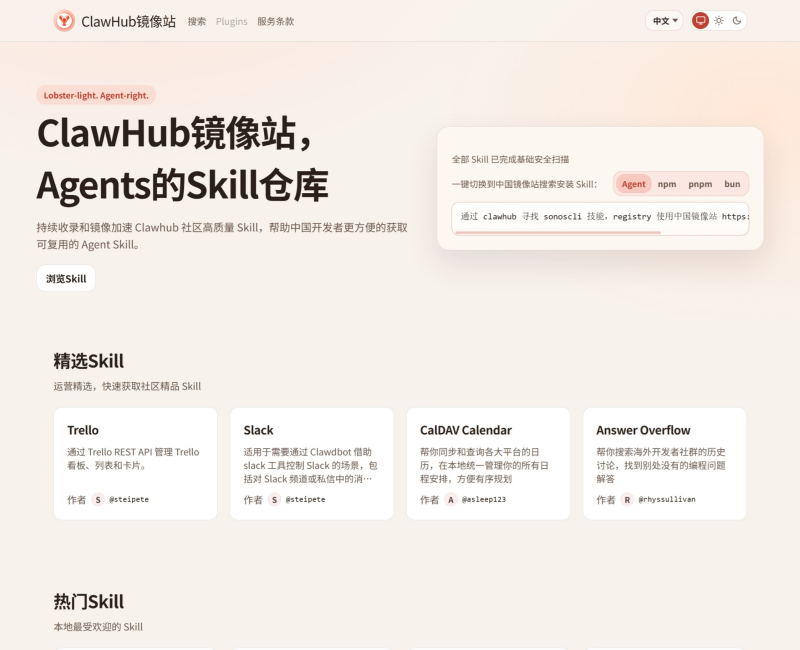
Task: Click the Answer Overflow description text
Action: point(661,465)
